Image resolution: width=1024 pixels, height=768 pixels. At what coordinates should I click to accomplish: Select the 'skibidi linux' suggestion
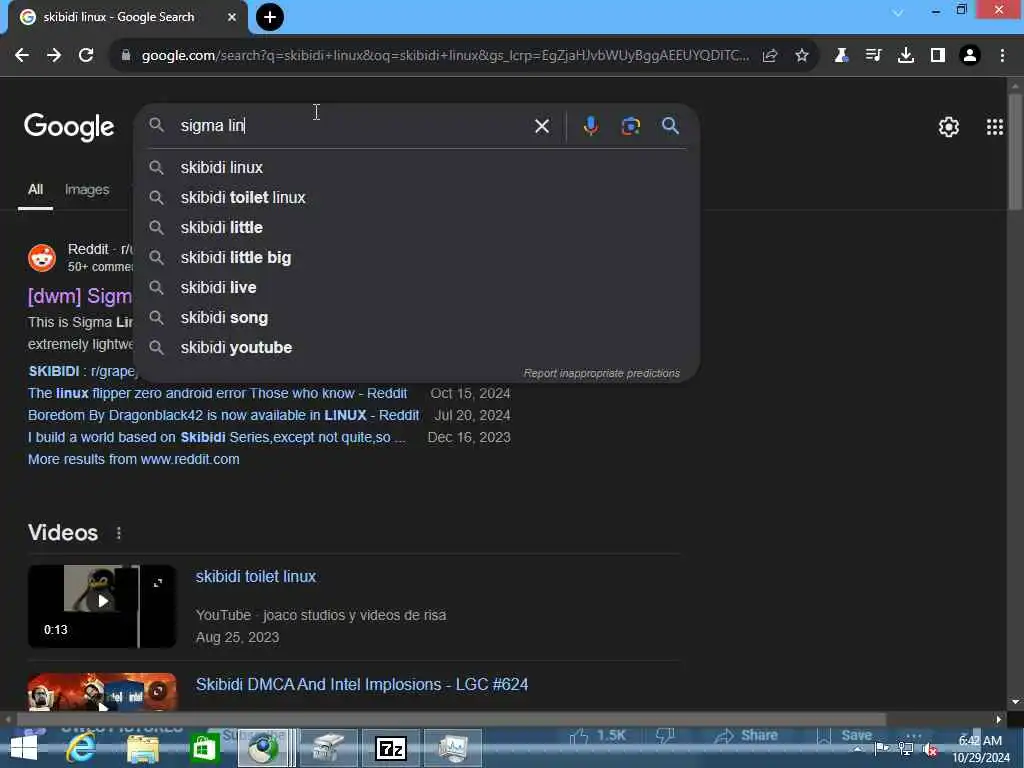(x=417, y=168)
